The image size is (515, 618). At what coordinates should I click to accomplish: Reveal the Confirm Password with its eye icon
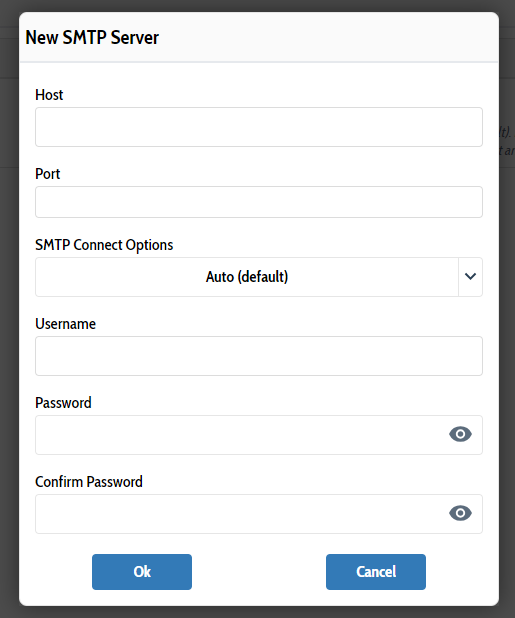click(x=460, y=513)
